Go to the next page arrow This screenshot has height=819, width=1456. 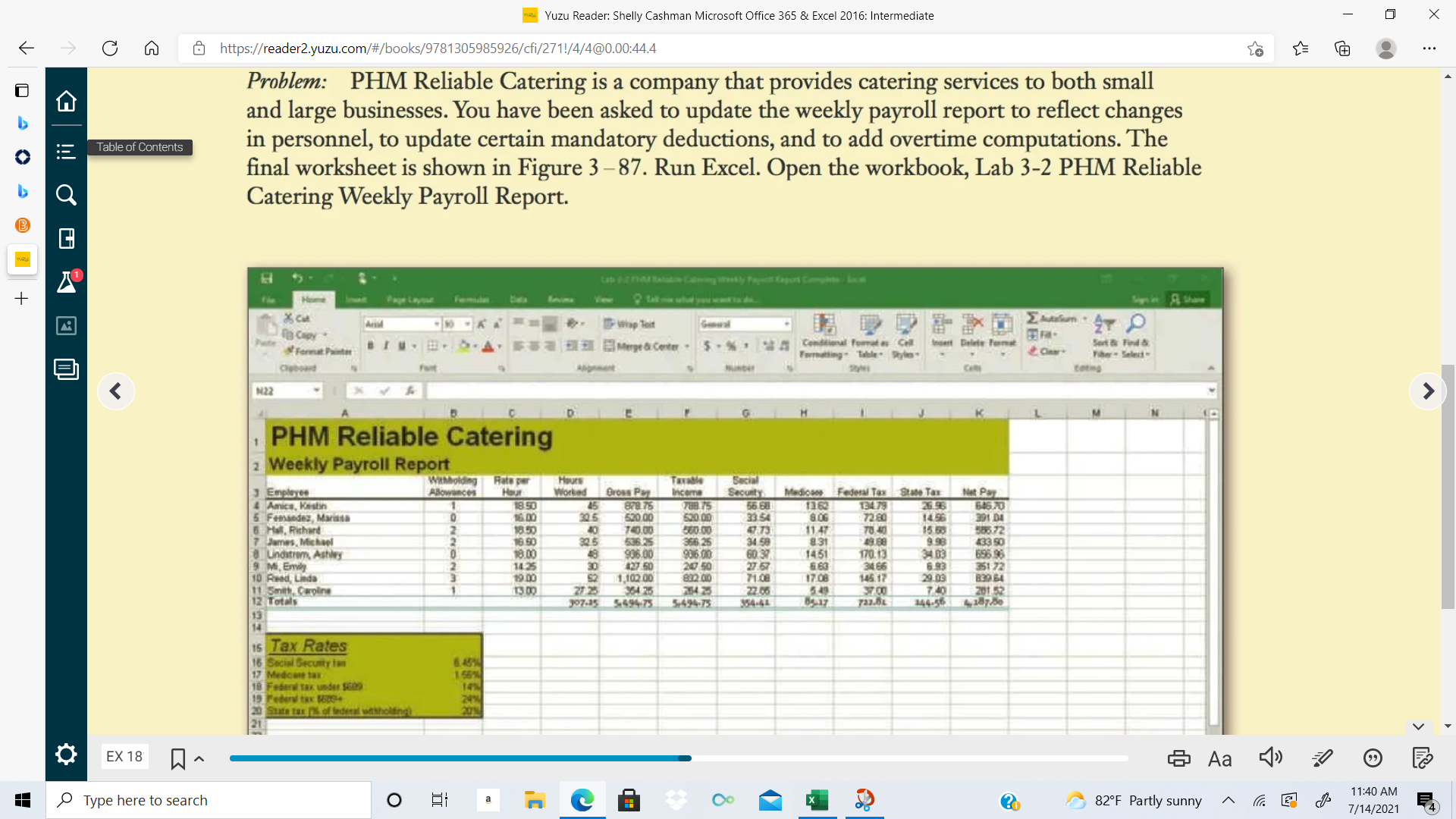(x=1428, y=391)
